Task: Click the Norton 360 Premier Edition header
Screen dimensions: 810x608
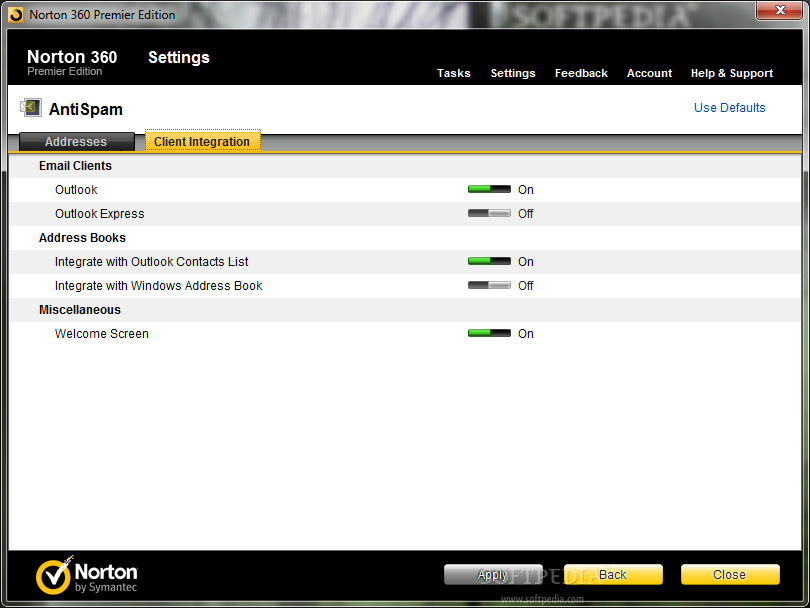Action: coord(72,62)
